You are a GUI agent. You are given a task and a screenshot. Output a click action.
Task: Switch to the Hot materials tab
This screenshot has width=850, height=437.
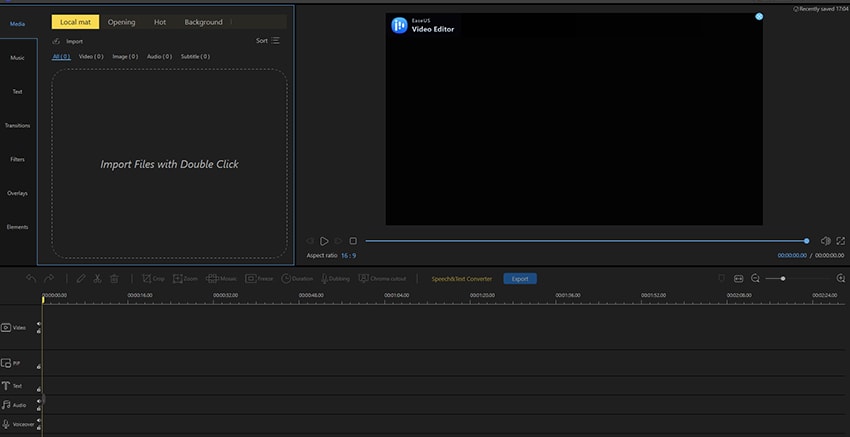(160, 22)
